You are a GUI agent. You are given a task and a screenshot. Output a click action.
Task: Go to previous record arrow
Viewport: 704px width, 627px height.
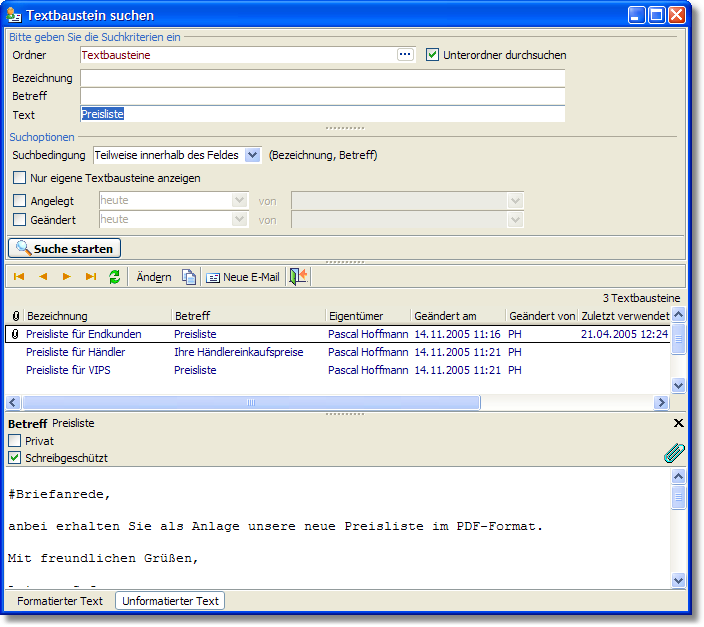43,277
